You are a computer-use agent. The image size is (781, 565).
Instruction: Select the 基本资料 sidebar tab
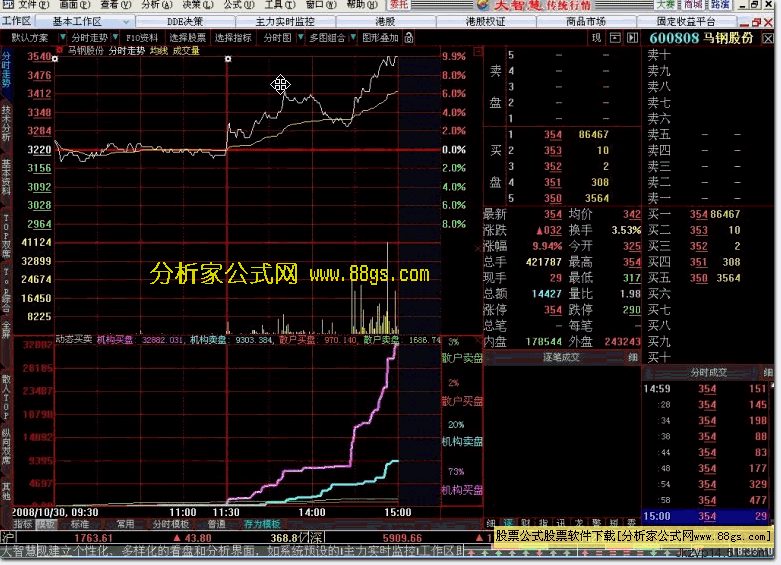coord(6,177)
